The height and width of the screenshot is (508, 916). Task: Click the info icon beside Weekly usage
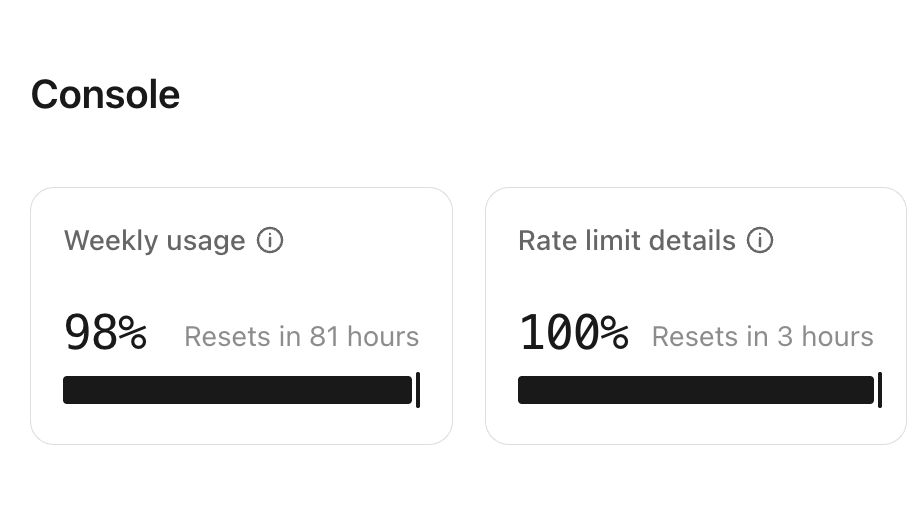(270, 241)
